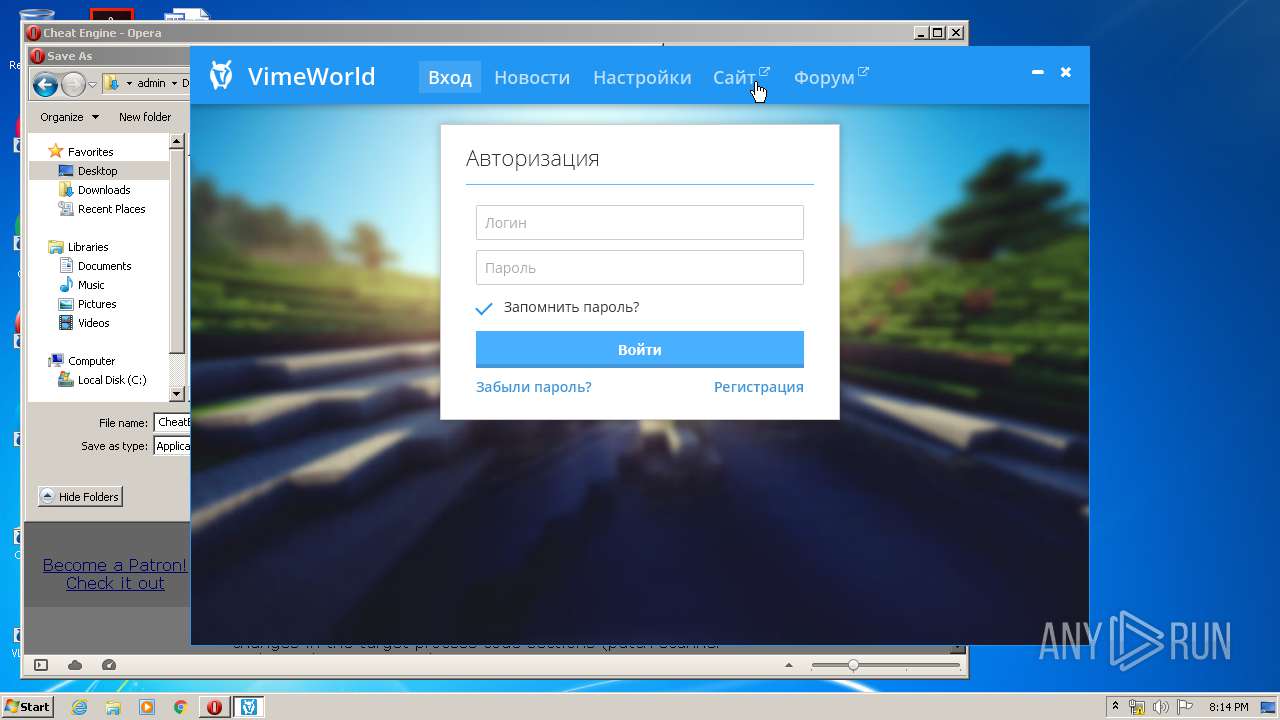
Task: Open the Become a Patron link
Action: pyautogui.click(x=115, y=565)
